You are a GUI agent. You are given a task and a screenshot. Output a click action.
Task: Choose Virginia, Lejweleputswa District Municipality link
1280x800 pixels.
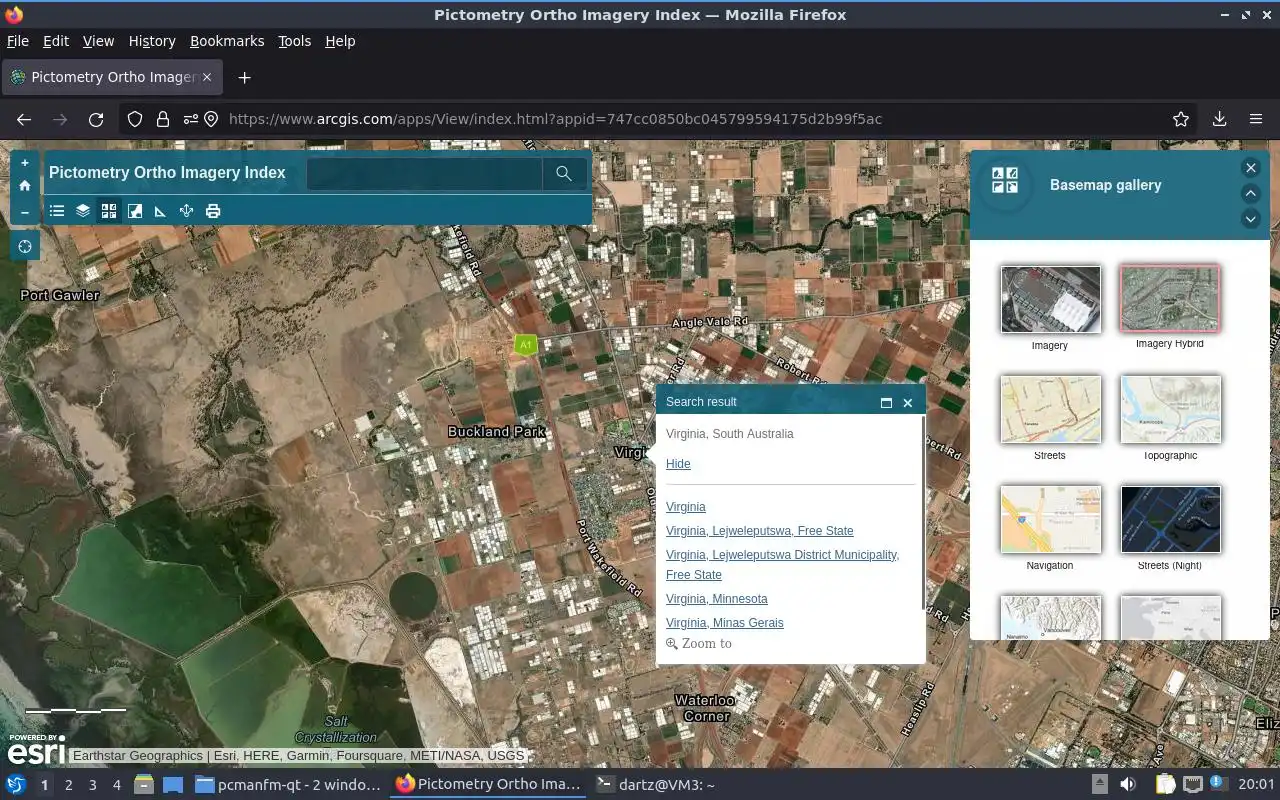782,565
